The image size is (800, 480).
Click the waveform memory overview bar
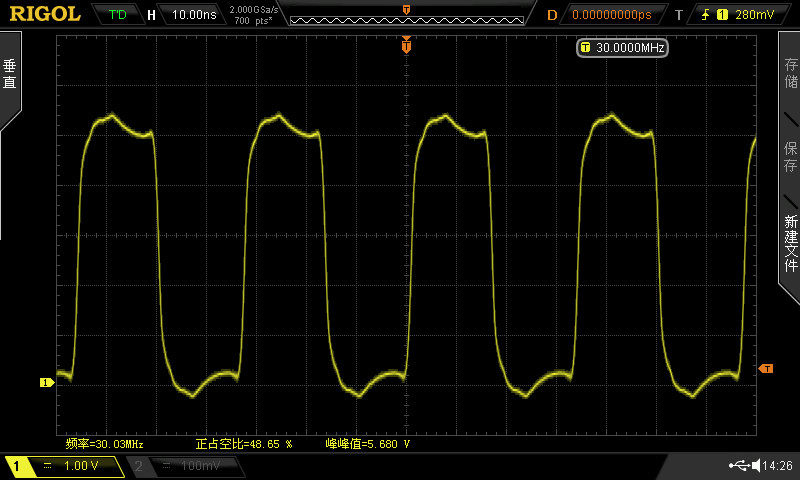point(407,20)
